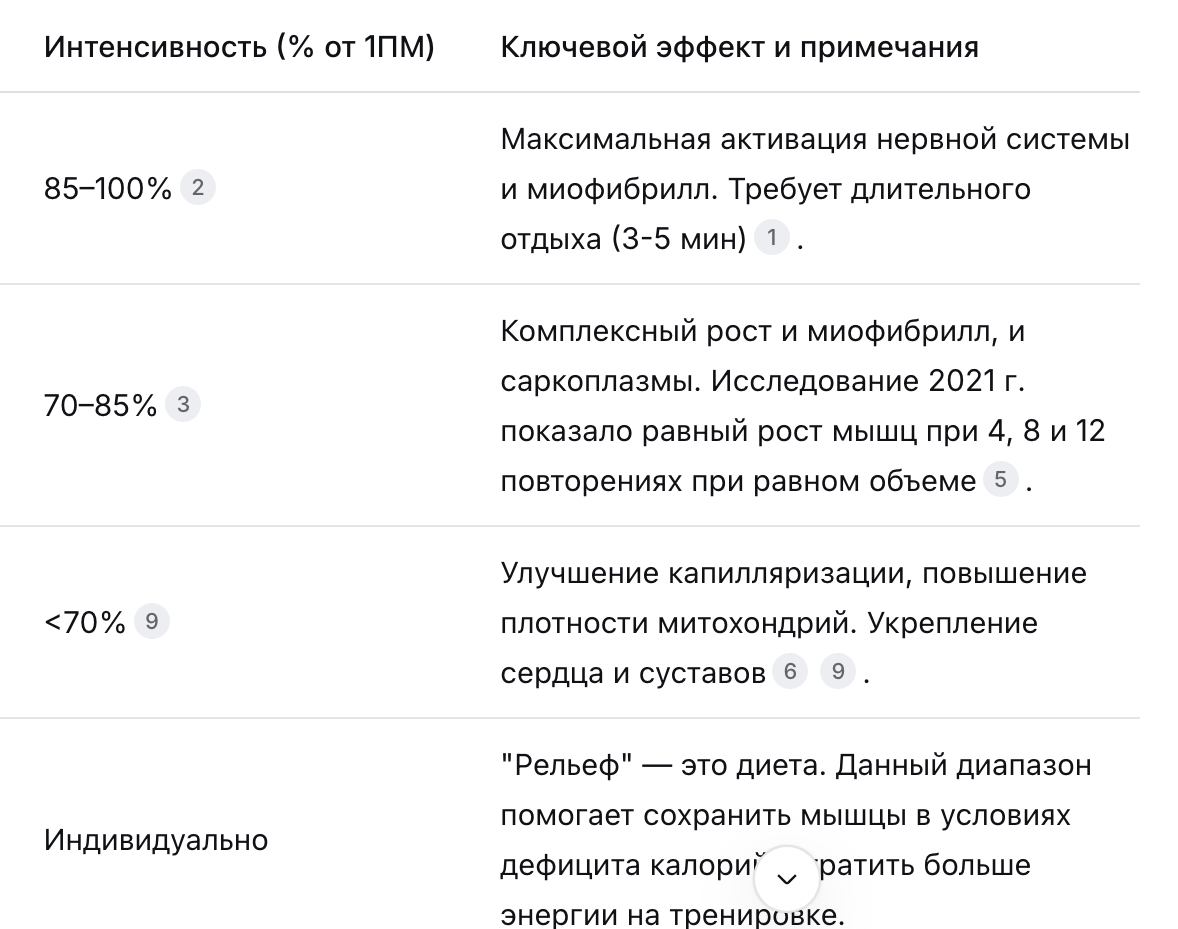The image size is (1178, 929).
Task: Click the text 'Максимальная активация нервной системы'
Action: coord(815,139)
